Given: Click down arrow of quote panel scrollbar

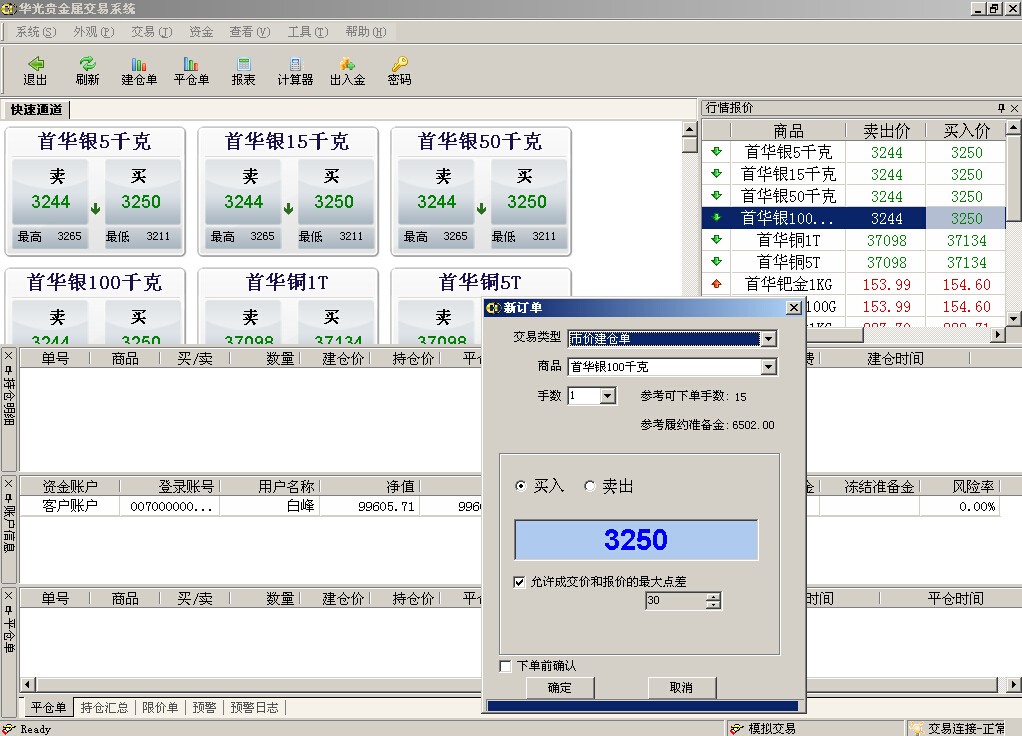Looking at the screenshot, I should click(1014, 319).
